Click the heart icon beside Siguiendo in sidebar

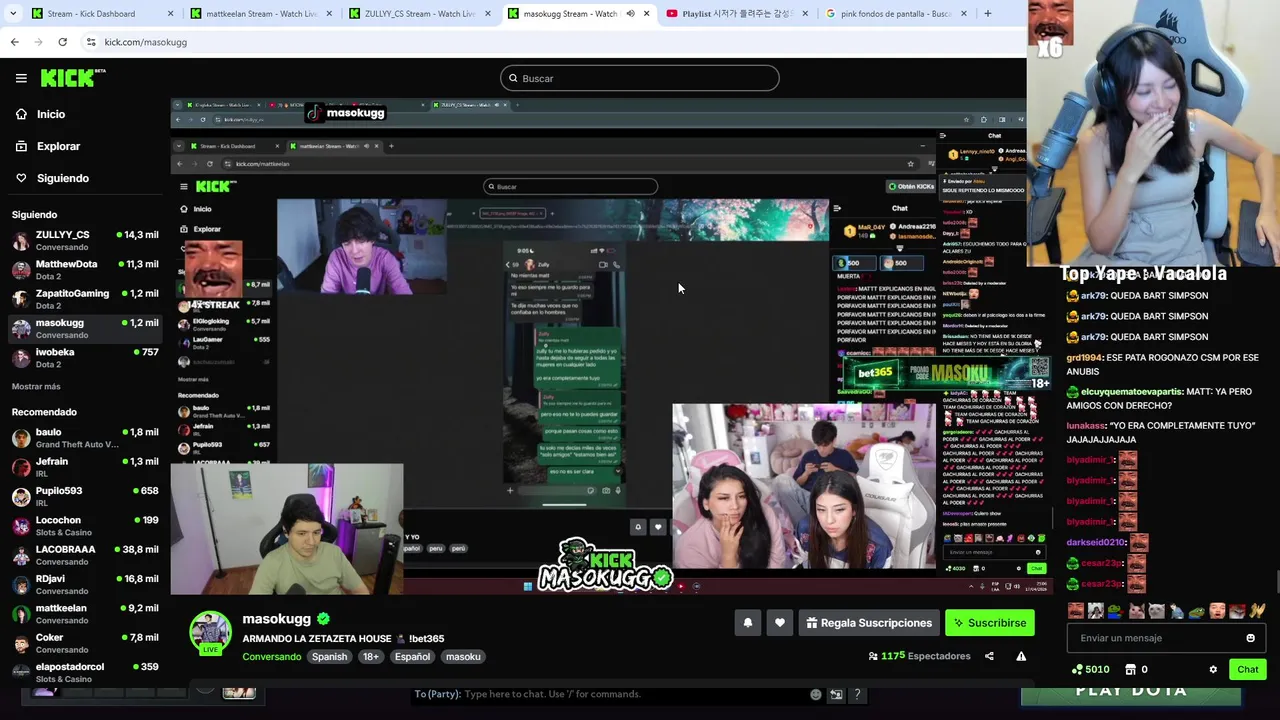pos(21,178)
